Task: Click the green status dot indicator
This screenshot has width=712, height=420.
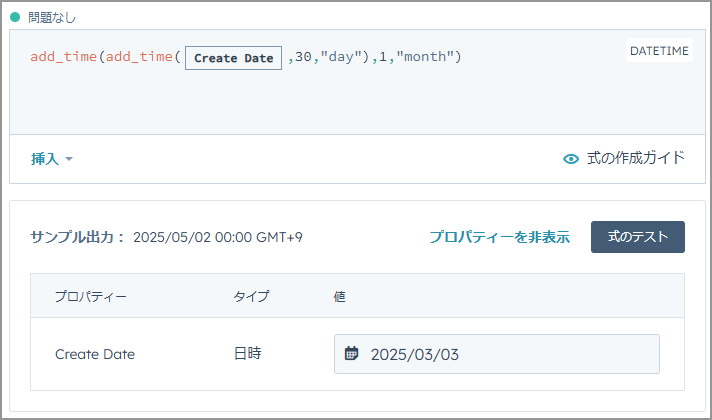Action: [x=15, y=17]
